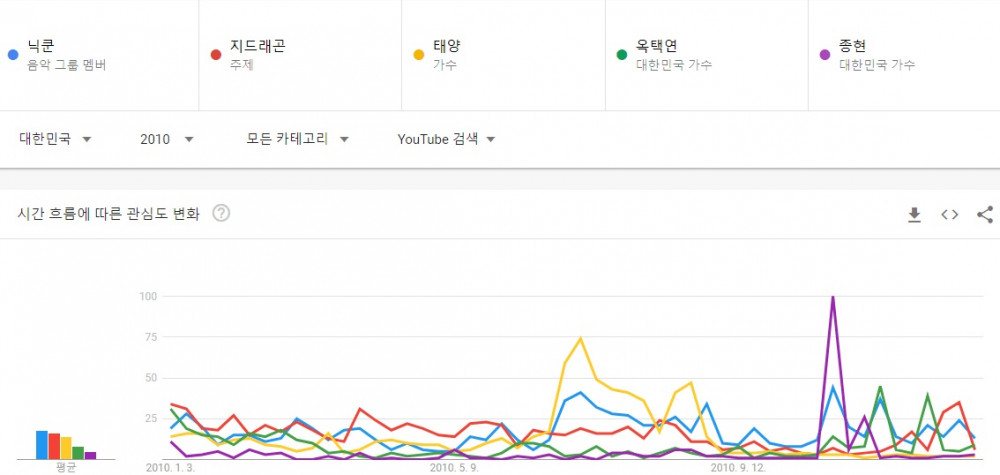Select the 닉쿤 search term box
Image resolution: width=1000 pixels, height=475 pixels.
pos(99,55)
